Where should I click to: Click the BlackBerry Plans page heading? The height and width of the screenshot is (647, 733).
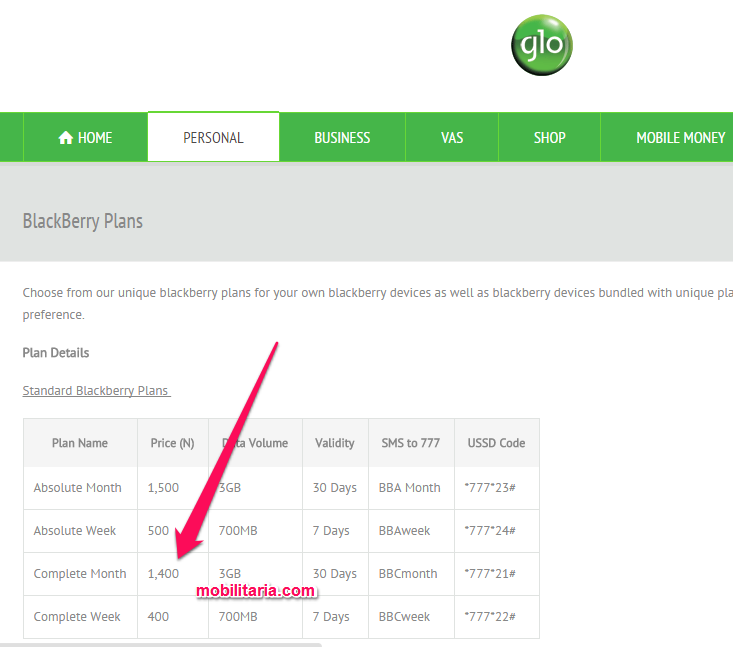pos(83,221)
